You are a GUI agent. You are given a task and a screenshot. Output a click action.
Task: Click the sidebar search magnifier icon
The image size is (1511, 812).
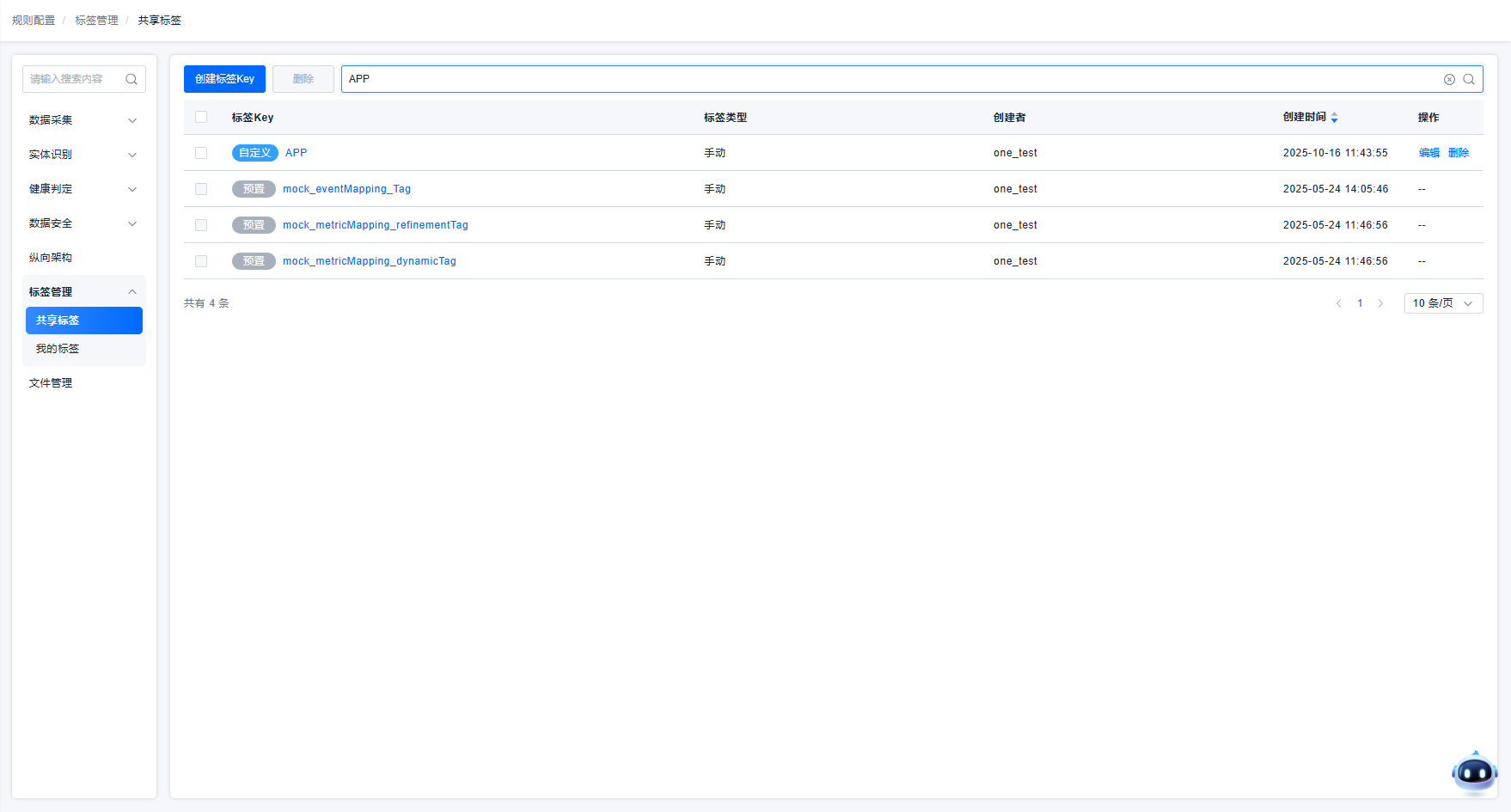click(x=132, y=79)
